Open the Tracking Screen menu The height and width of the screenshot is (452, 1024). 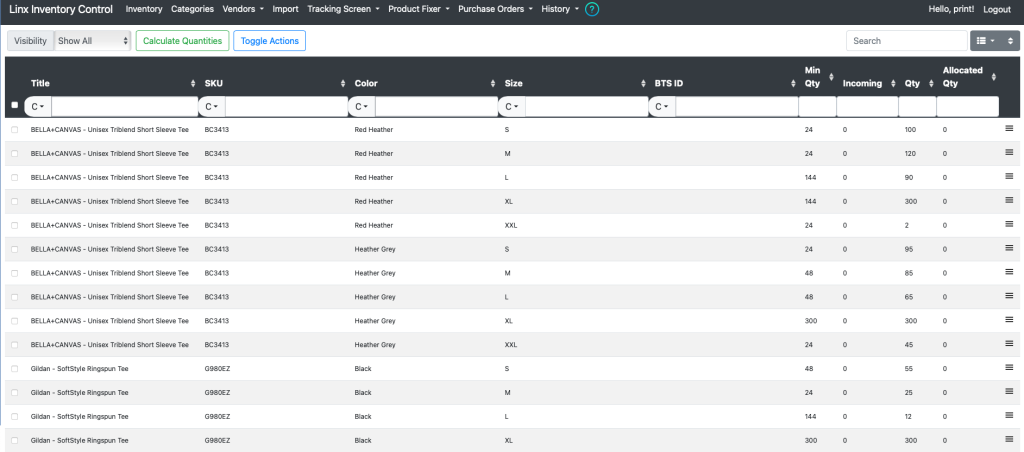click(343, 9)
